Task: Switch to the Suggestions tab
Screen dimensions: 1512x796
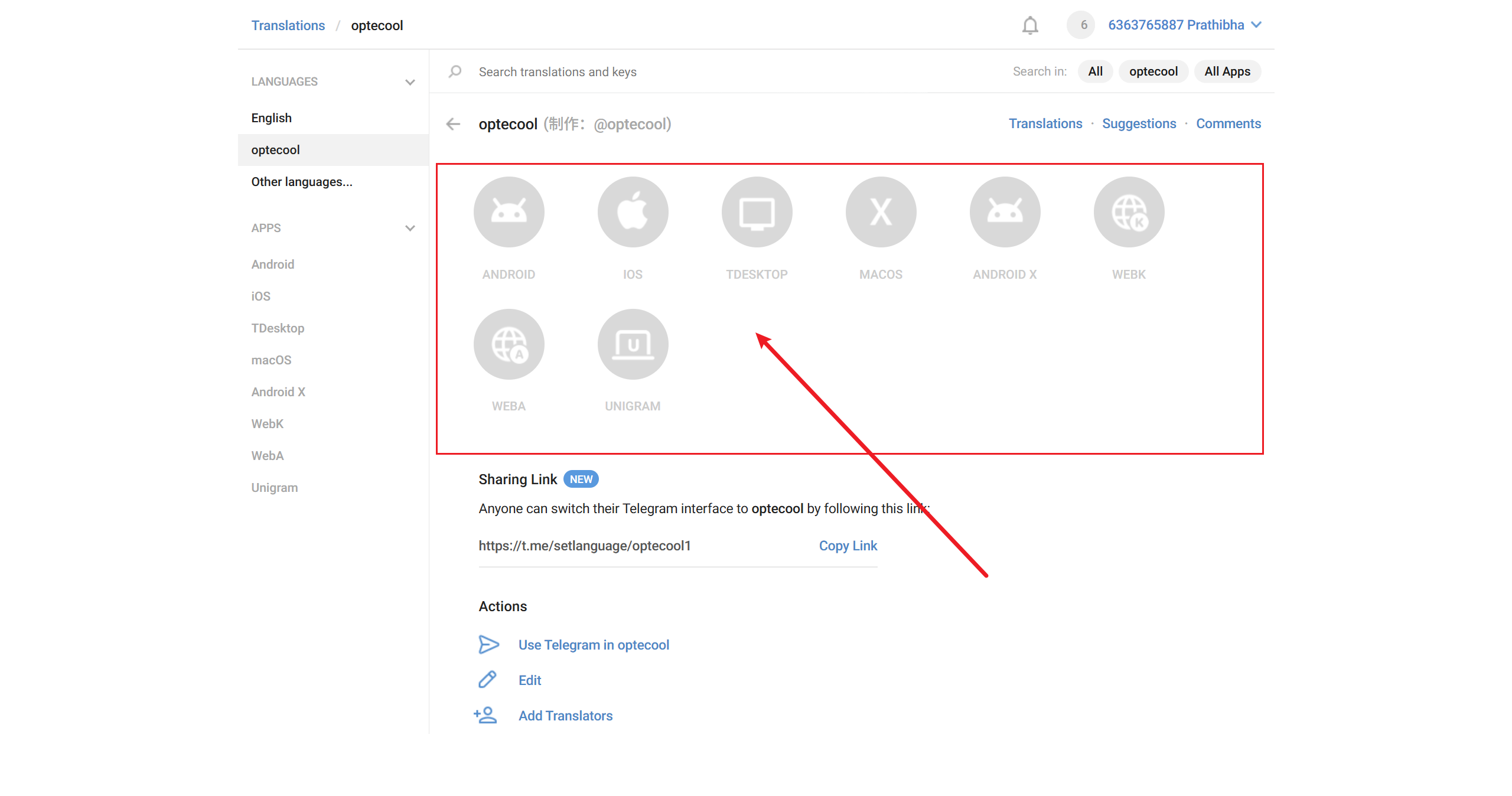Action: coord(1139,123)
